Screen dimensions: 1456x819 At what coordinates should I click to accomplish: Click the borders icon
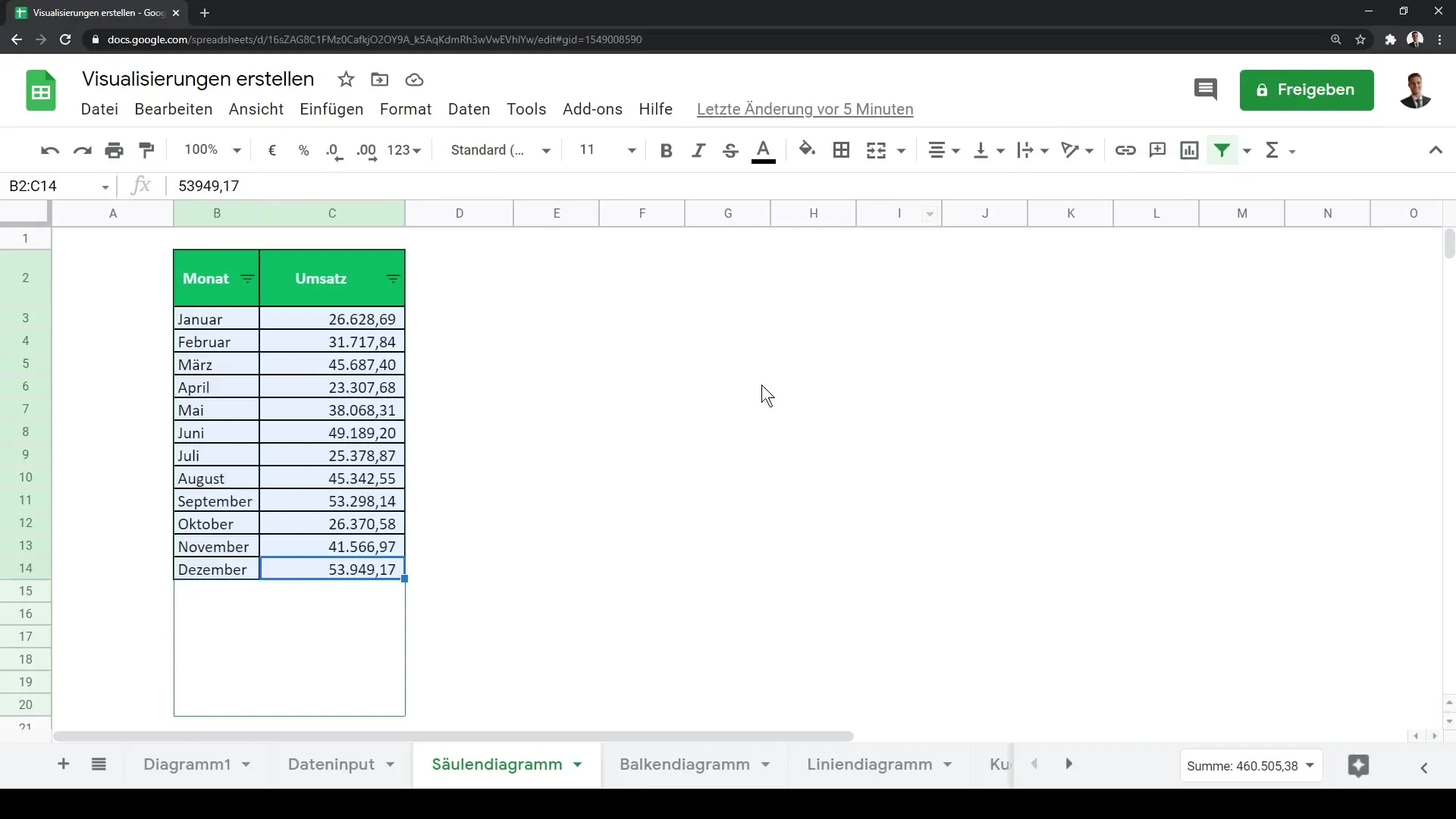[841, 150]
